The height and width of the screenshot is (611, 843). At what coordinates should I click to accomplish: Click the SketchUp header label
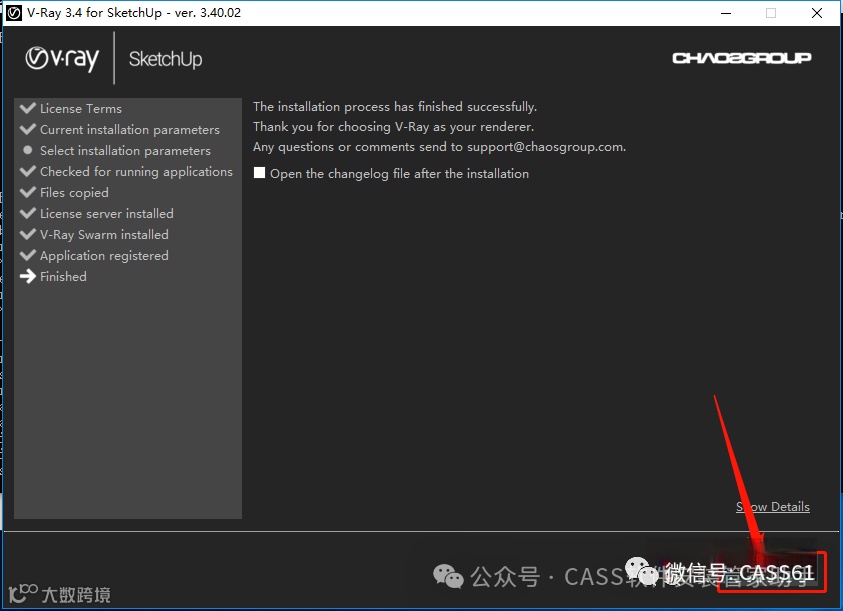pyautogui.click(x=166, y=59)
